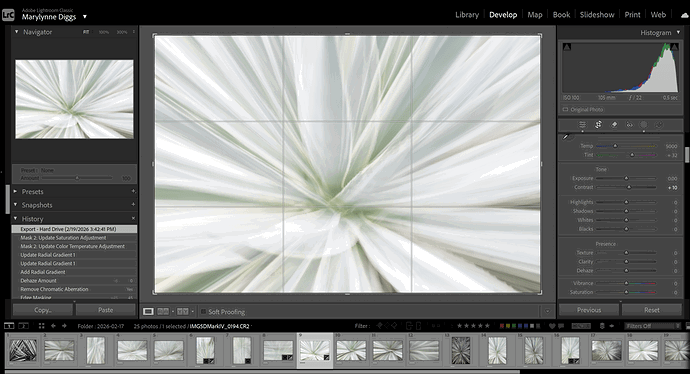Switch to Reference view icon

coord(163,312)
